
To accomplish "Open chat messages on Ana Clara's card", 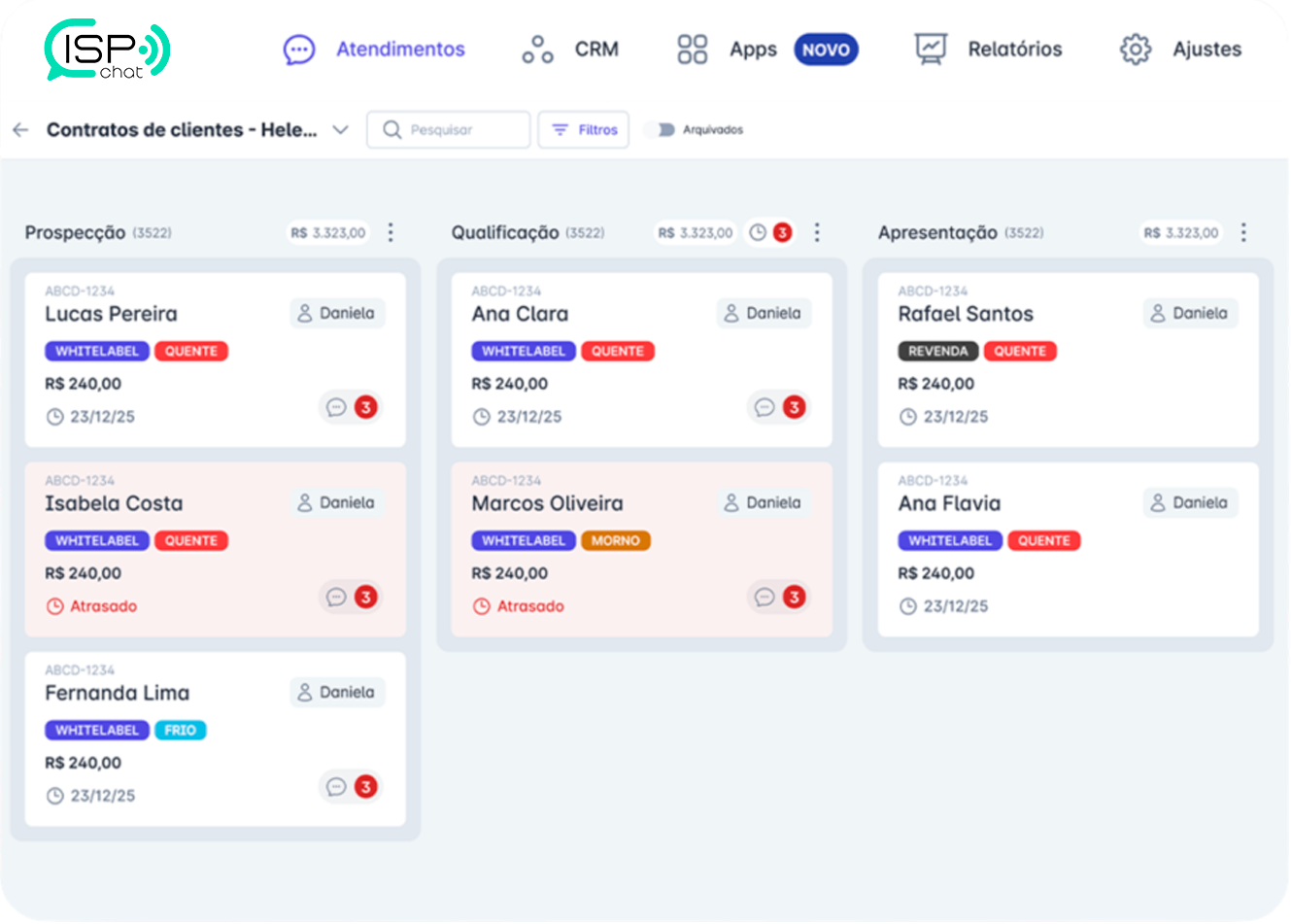I will click(x=779, y=407).
